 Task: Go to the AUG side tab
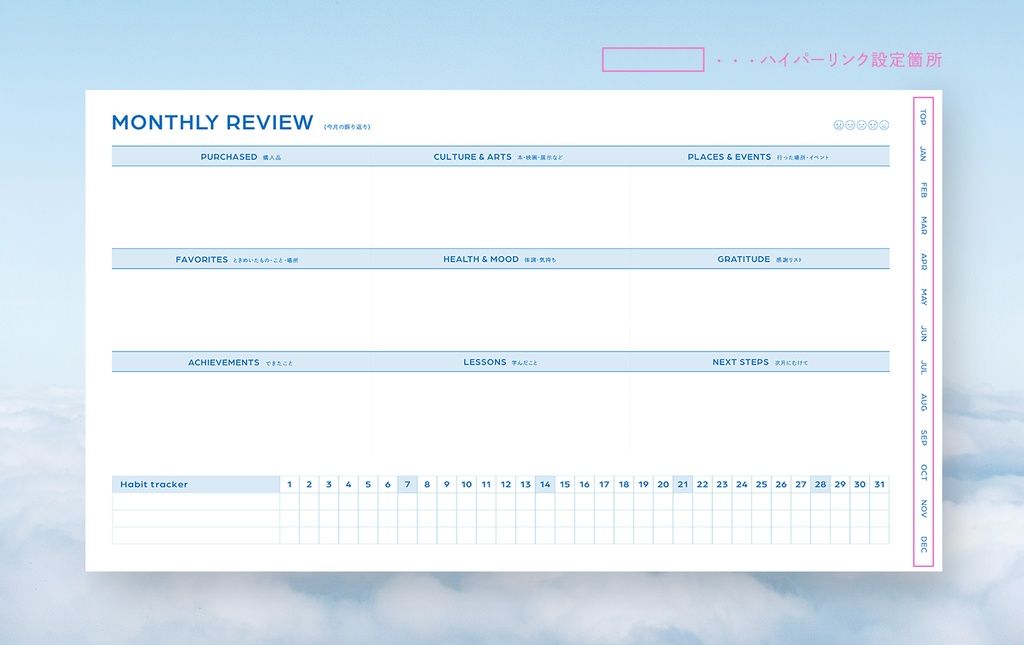coord(923,402)
